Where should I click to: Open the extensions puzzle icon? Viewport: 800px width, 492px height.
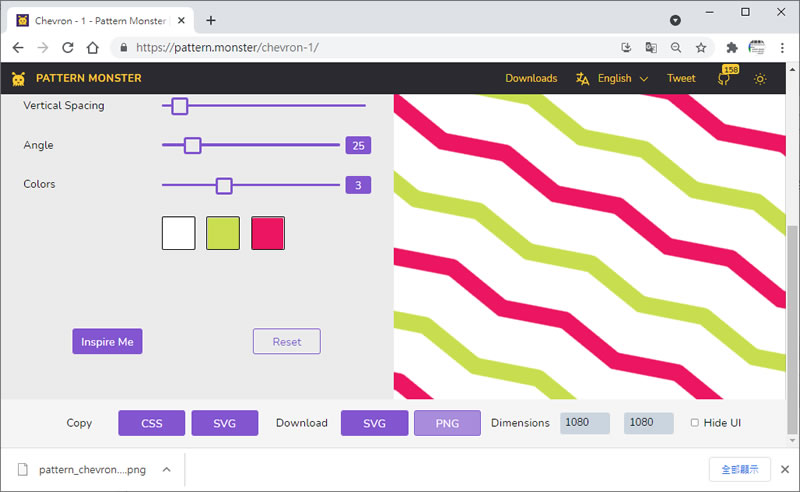point(732,47)
